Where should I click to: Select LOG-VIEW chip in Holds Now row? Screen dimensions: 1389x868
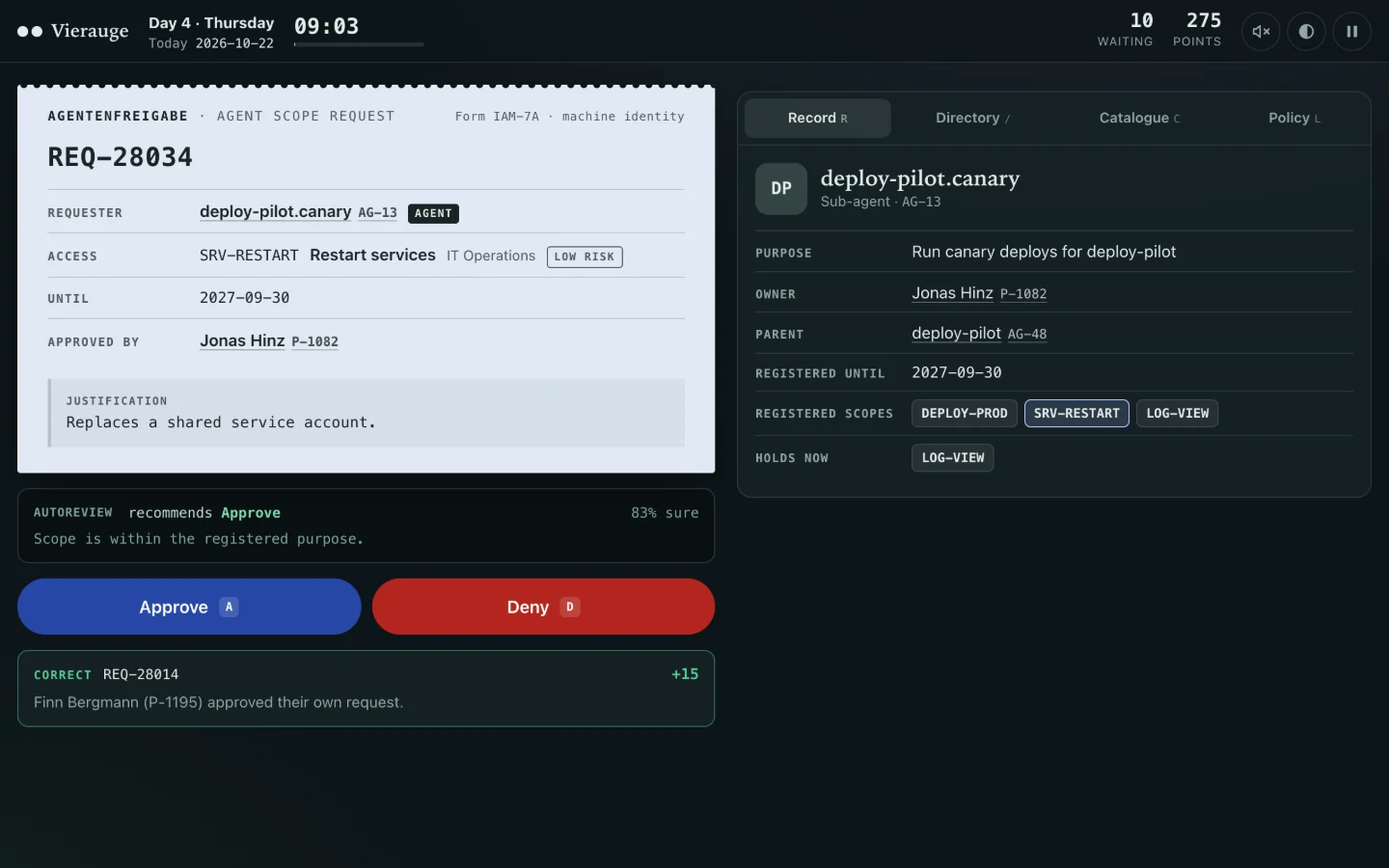click(953, 458)
